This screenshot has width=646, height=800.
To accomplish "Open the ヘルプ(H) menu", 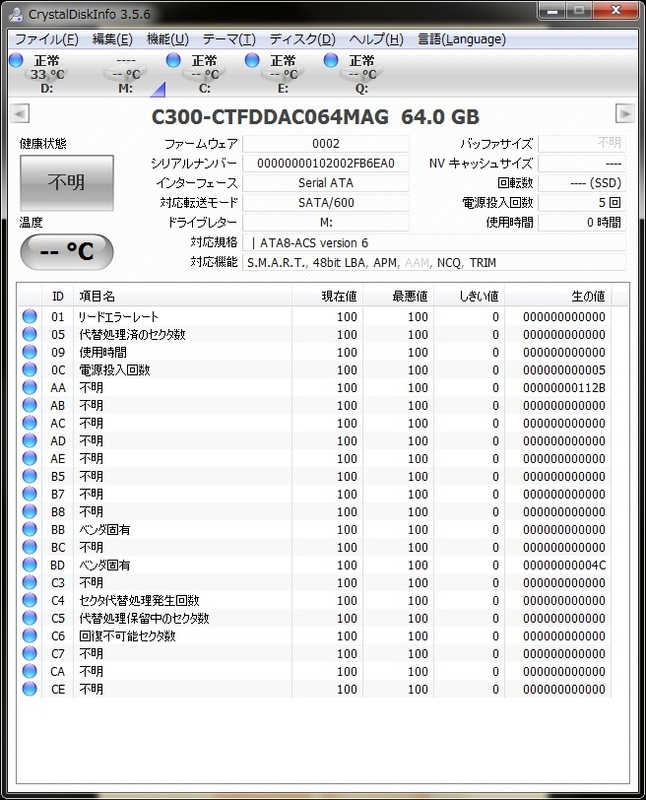I will (x=376, y=39).
